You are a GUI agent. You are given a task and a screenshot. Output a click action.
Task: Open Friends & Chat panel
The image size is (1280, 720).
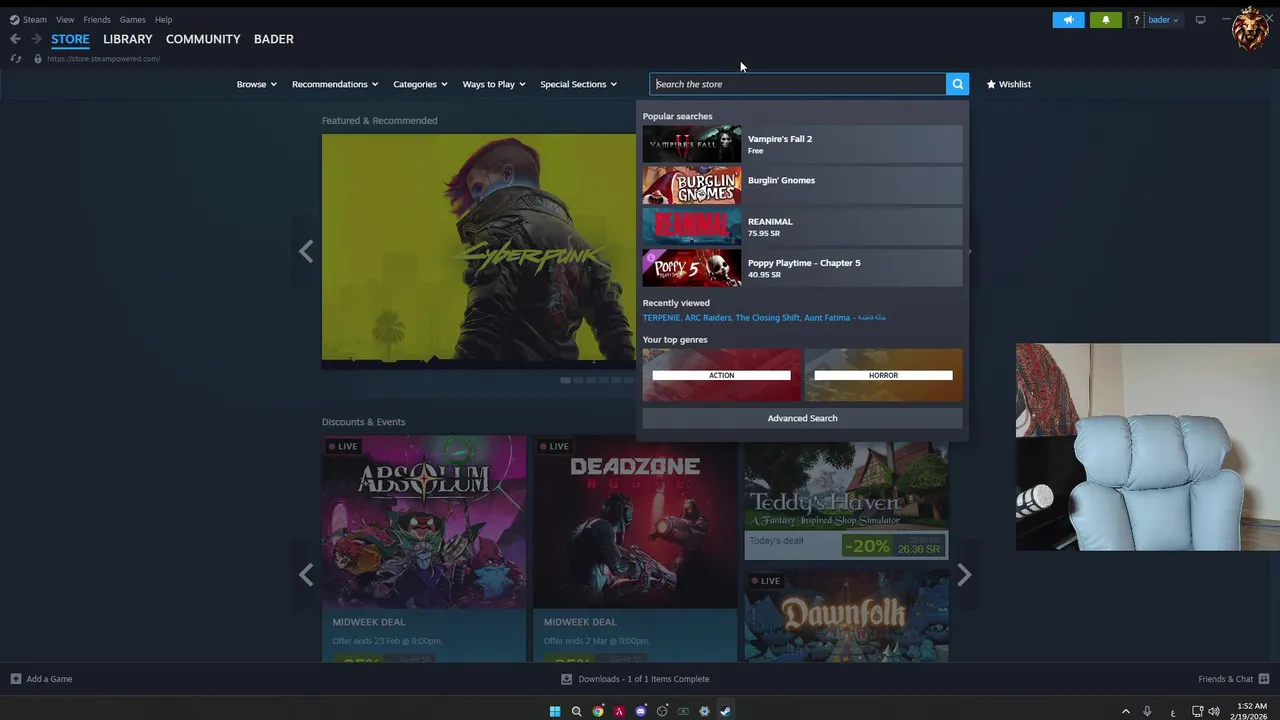pos(1233,679)
